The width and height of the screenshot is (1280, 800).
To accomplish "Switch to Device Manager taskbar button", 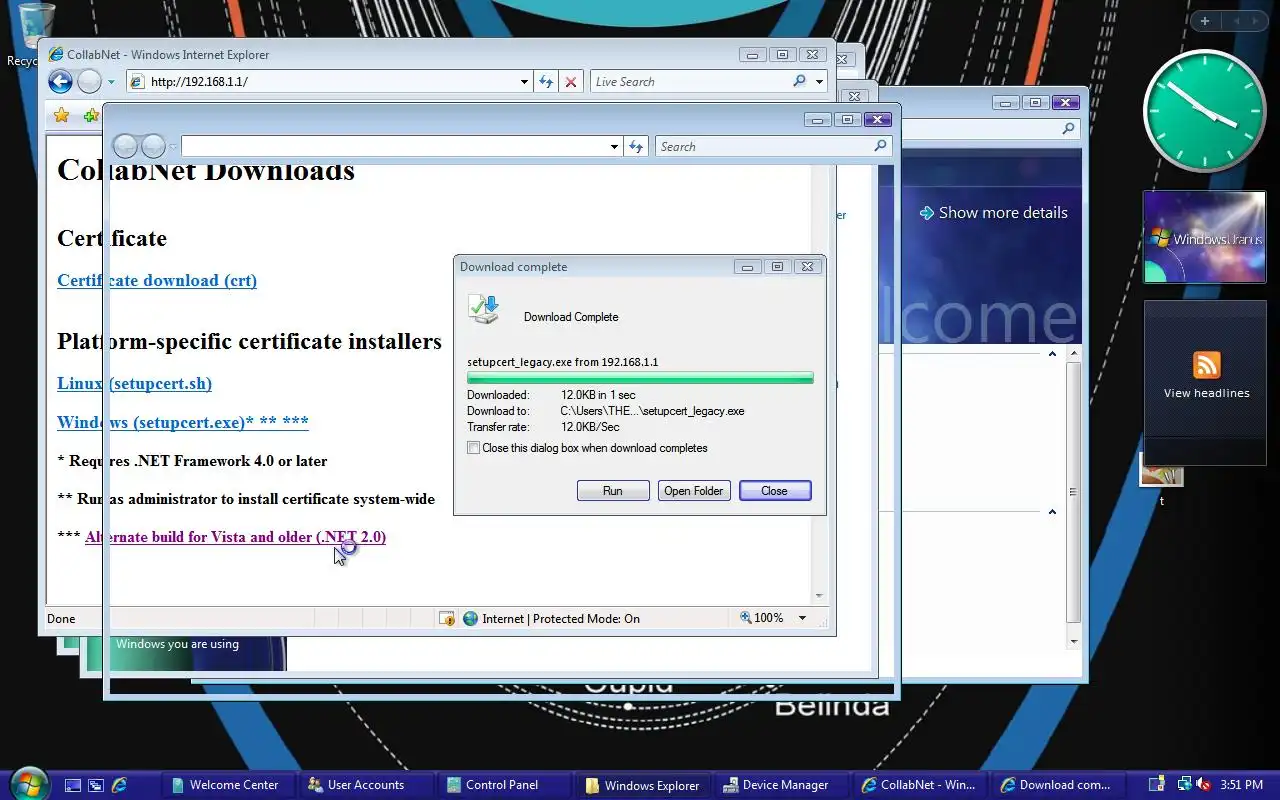I will pos(781,785).
